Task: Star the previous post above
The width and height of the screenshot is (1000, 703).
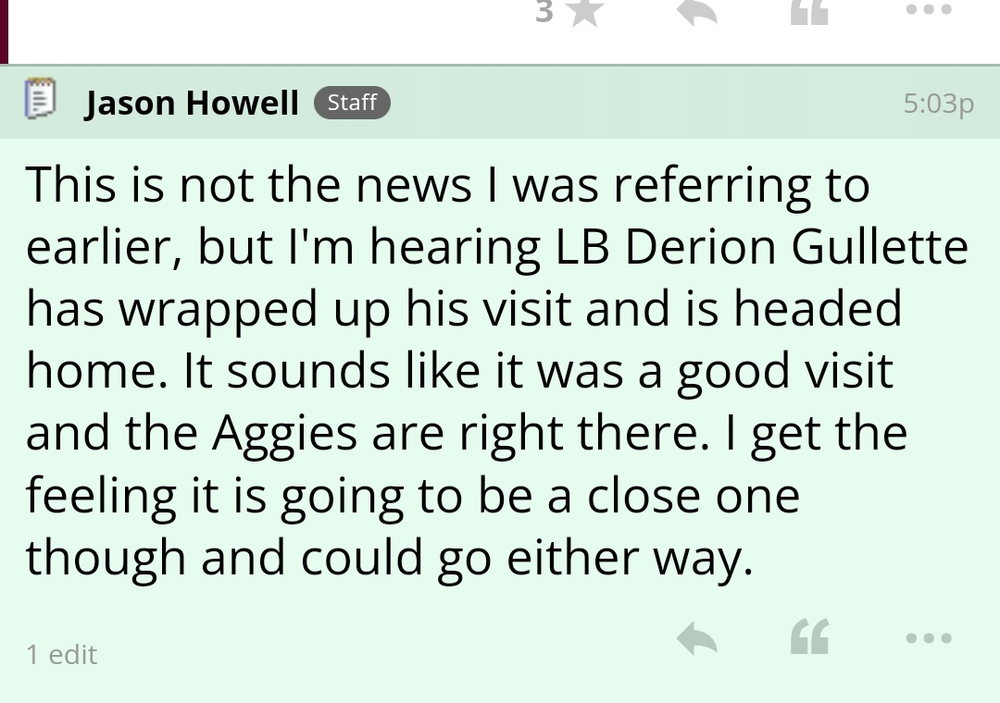Action: pos(582,12)
